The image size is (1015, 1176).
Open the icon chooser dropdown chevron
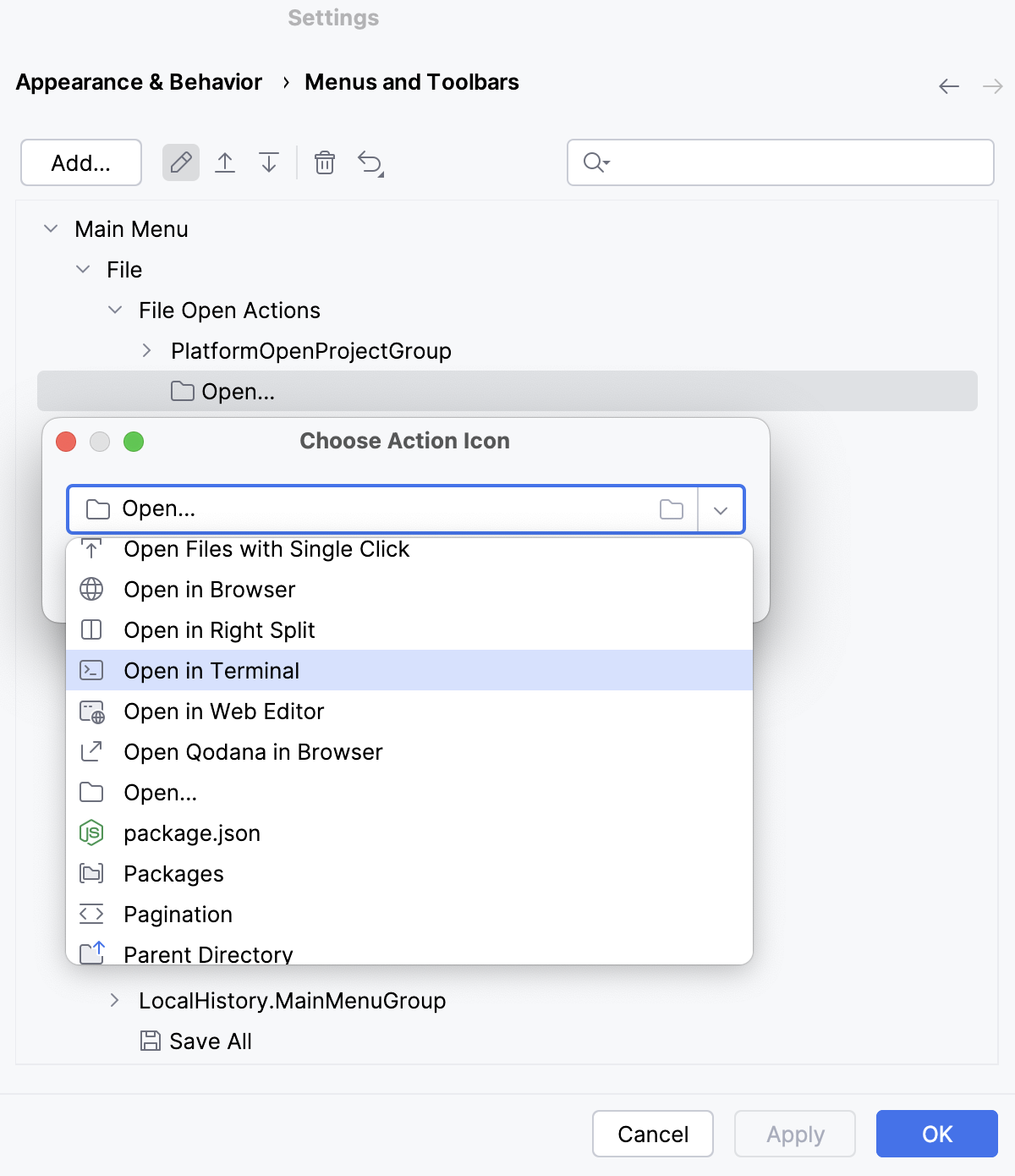coord(720,508)
